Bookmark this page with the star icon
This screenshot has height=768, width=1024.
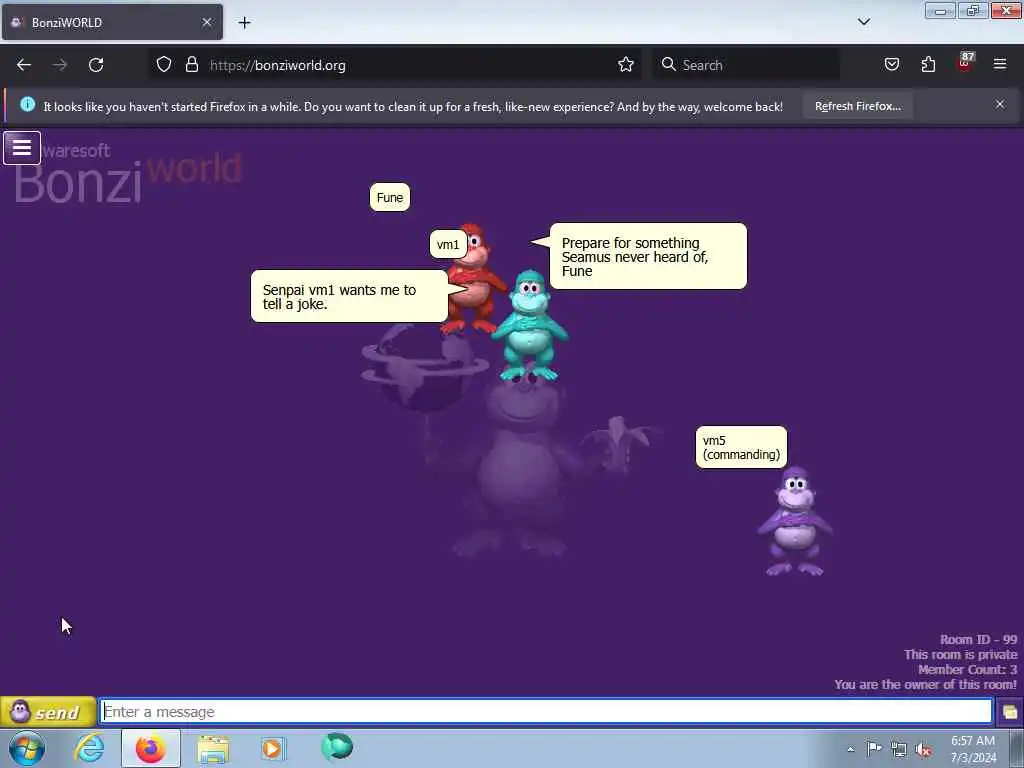pyautogui.click(x=626, y=65)
